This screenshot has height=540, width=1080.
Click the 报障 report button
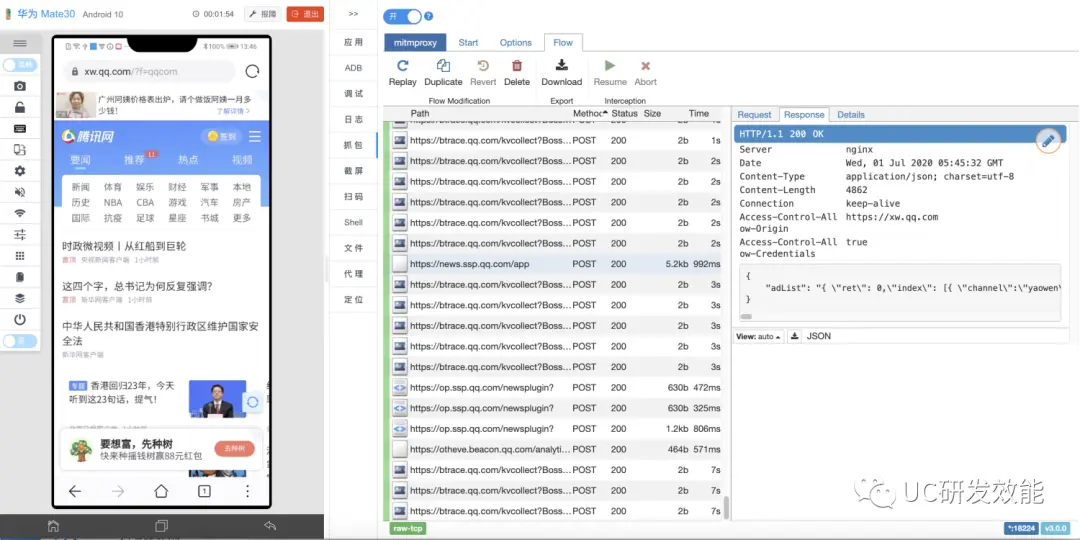pyautogui.click(x=263, y=14)
